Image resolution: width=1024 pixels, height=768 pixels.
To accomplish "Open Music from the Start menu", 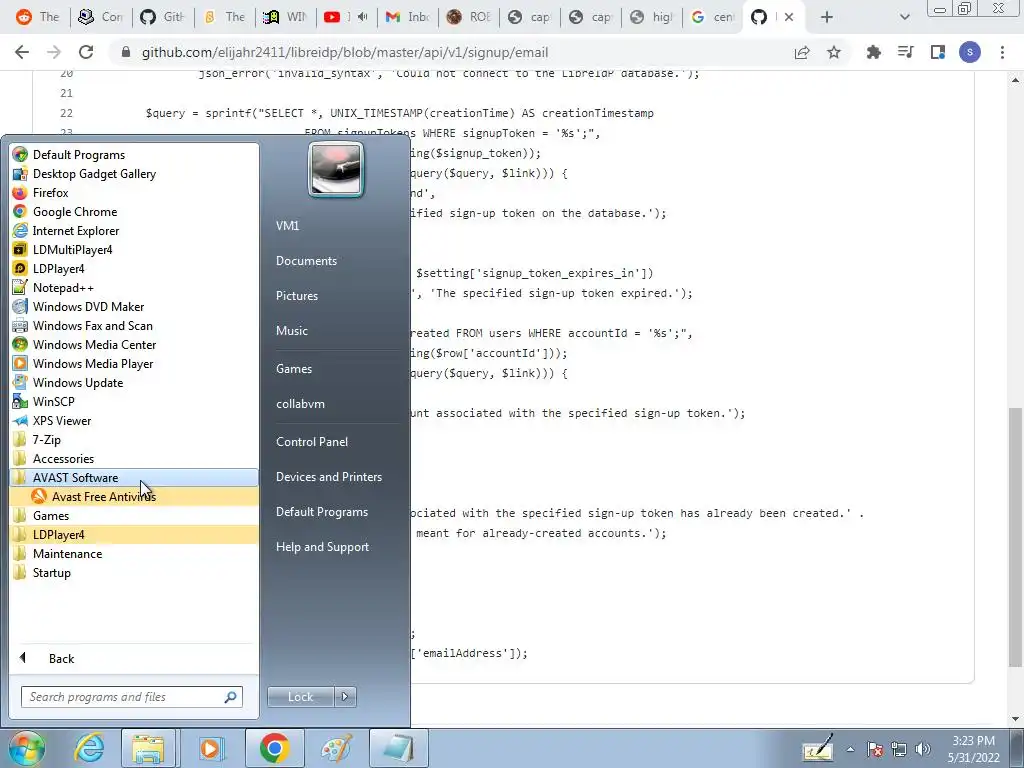I will click(x=291, y=330).
